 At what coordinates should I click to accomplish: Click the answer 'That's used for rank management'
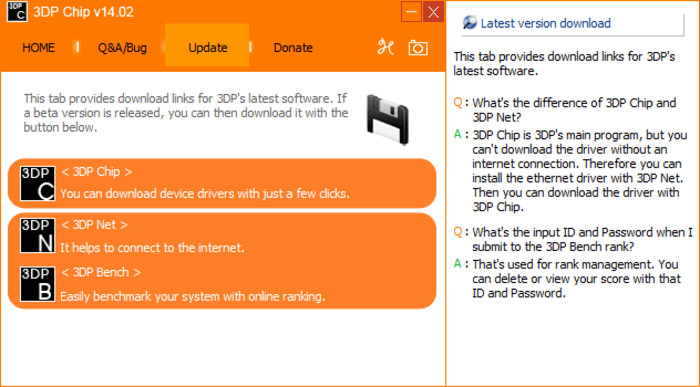pyautogui.click(x=577, y=279)
